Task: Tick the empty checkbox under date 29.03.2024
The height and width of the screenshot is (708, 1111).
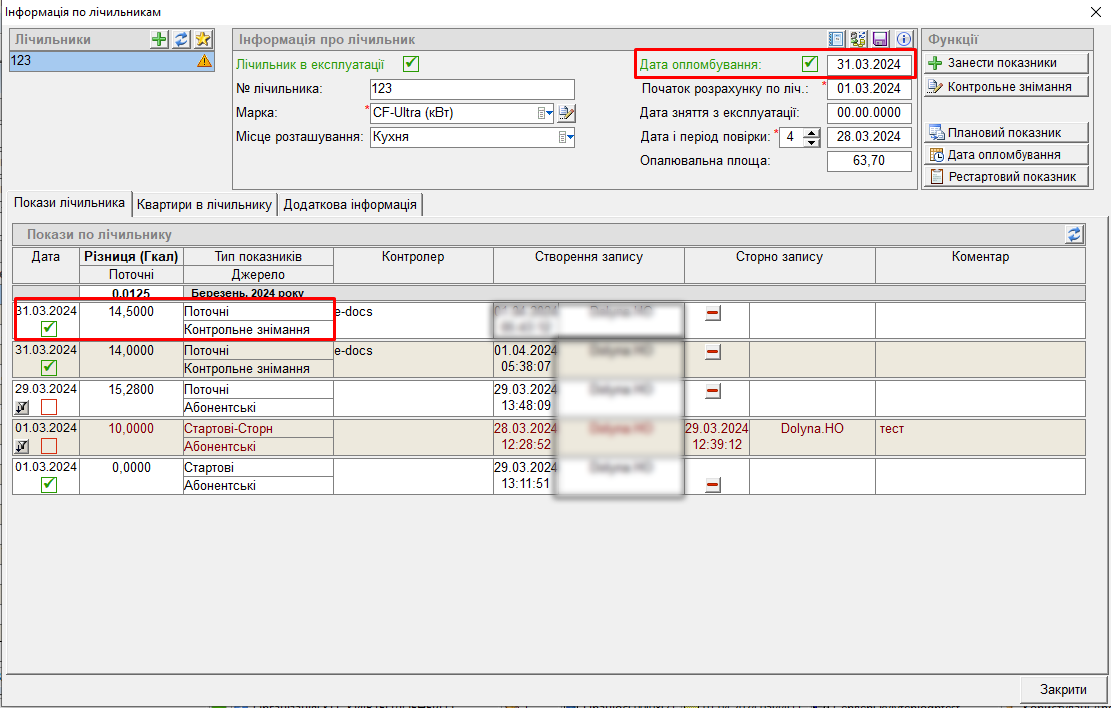Action: (49, 407)
